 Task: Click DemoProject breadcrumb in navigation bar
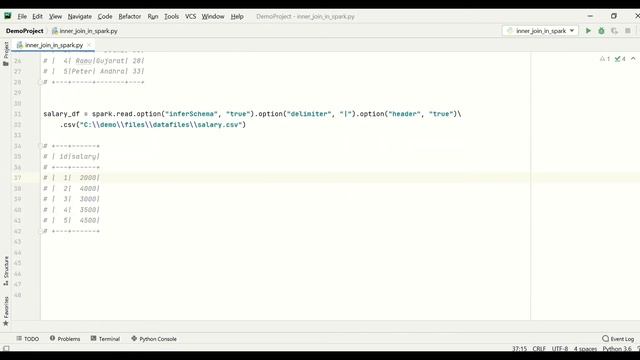24,31
